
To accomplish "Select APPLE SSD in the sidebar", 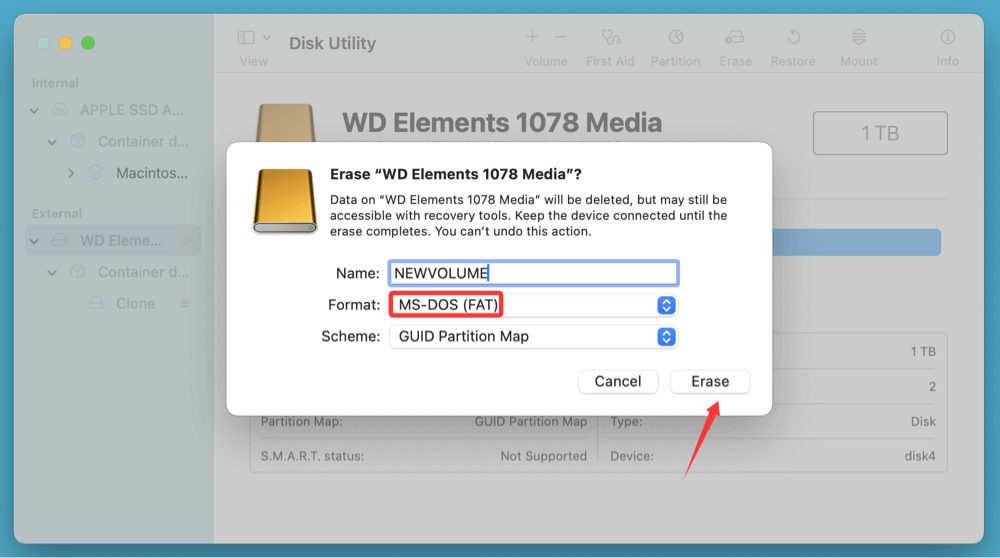I will click(x=131, y=110).
